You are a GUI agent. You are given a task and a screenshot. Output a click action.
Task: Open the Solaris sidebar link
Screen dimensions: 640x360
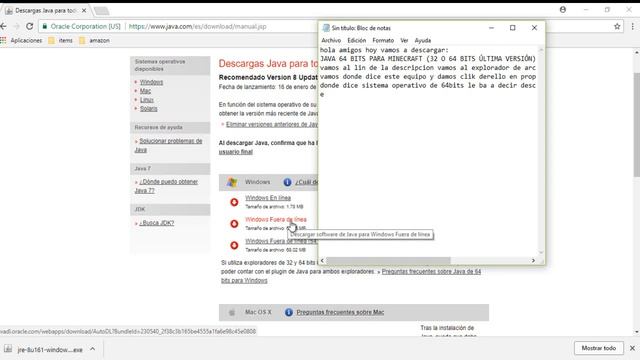point(148,109)
